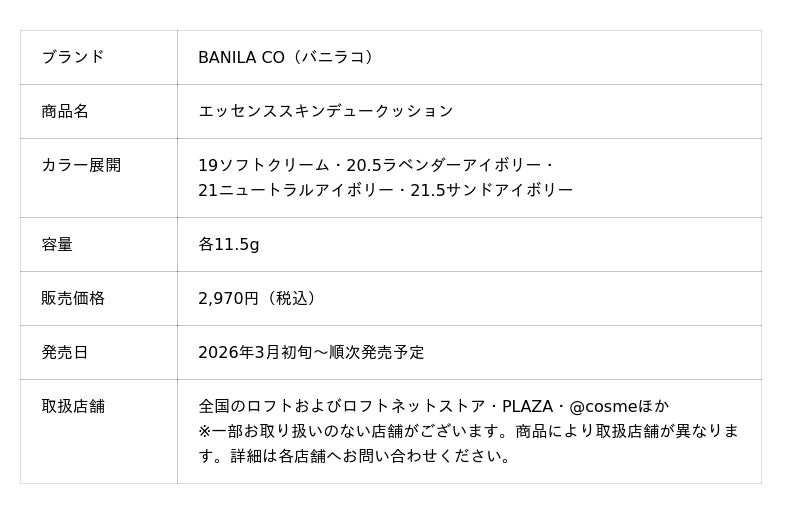Image resolution: width=800 pixels, height=514 pixels.
Task: Click the カラー展開 label cell
Action: pyautogui.click(x=81, y=165)
